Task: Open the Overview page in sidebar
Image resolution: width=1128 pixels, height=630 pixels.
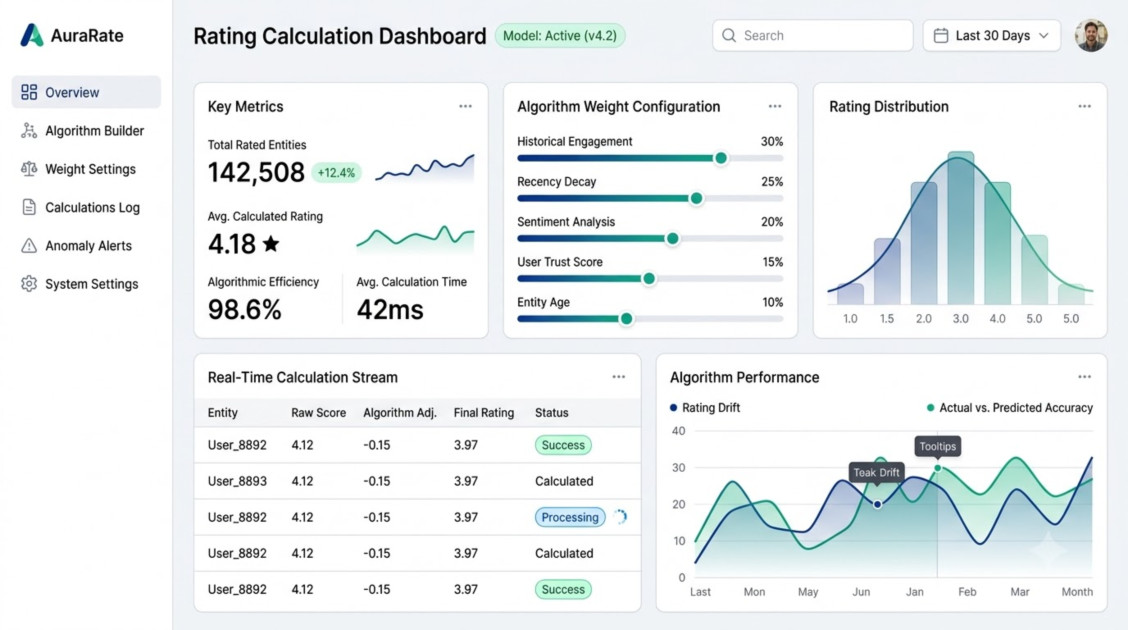Action: pos(86,92)
